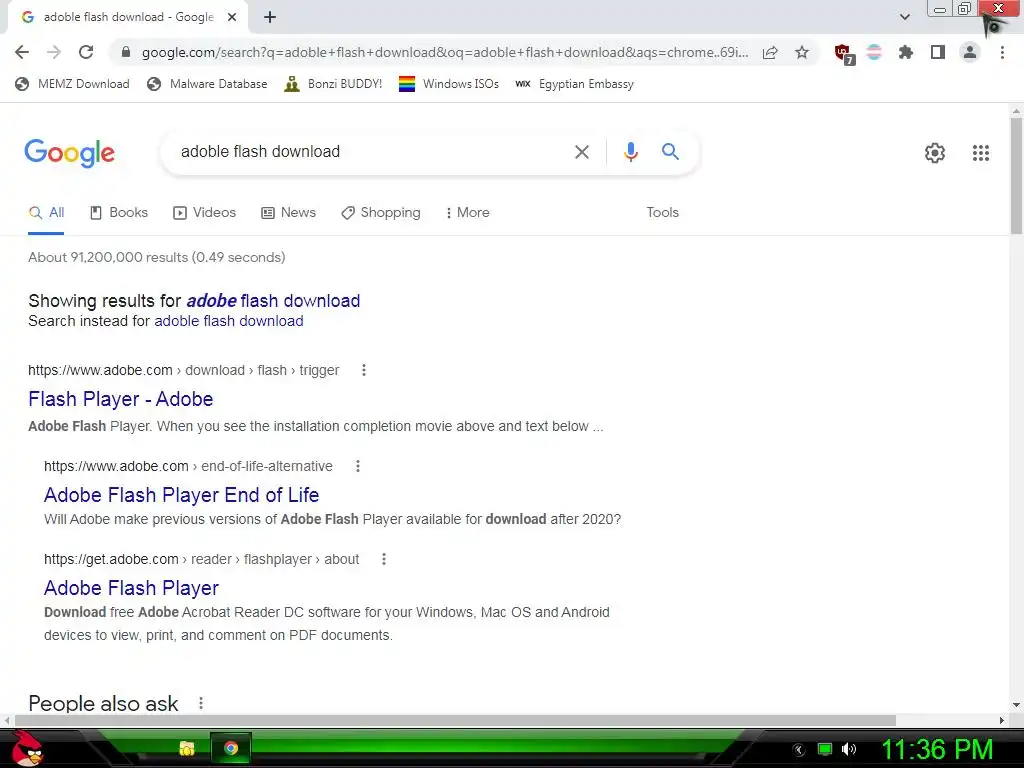This screenshot has width=1024, height=768.
Task: Close the adoble flash download tab
Action: [232, 17]
